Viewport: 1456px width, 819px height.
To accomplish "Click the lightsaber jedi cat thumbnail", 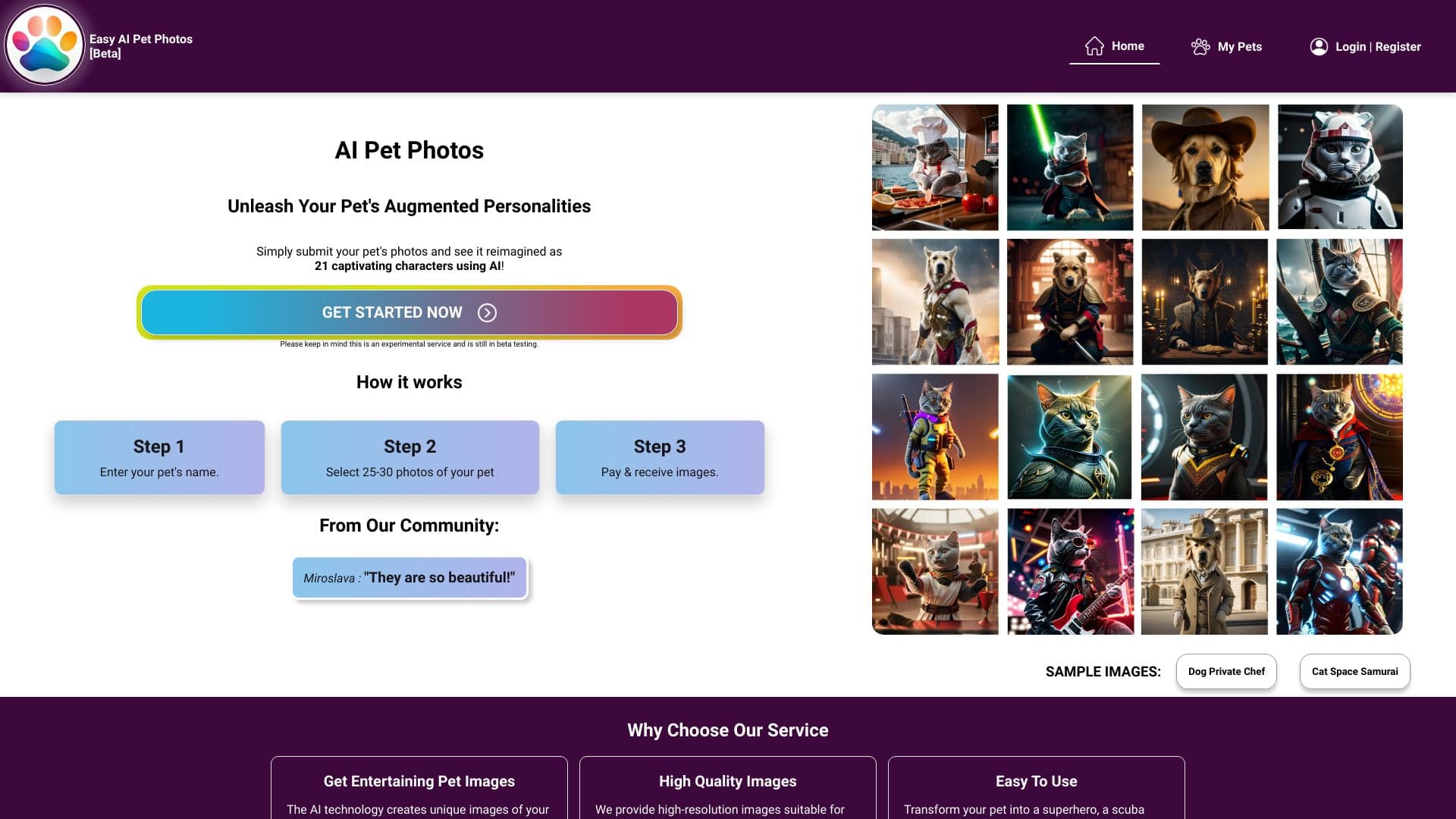I will tap(1069, 166).
